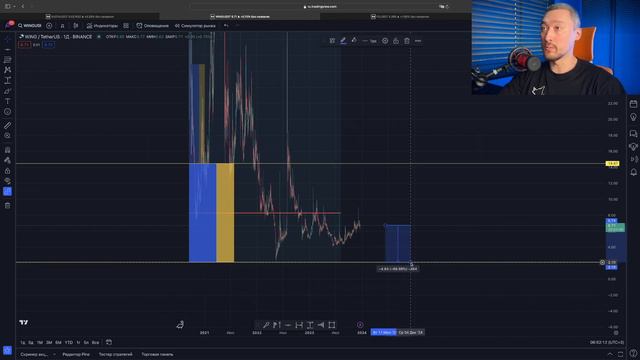
Task: Click the purple event marker on timeline
Action: click(360, 325)
